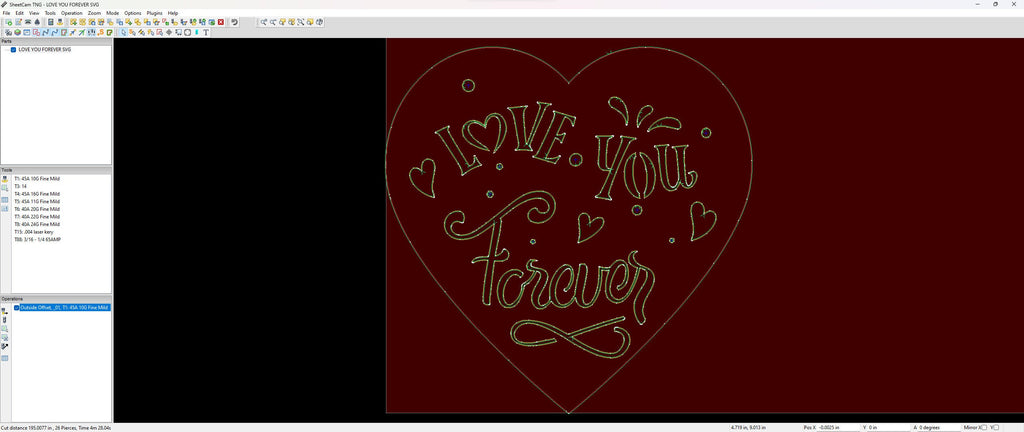Click the calculator job options icon
The image size is (1024, 432).
[50, 22]
